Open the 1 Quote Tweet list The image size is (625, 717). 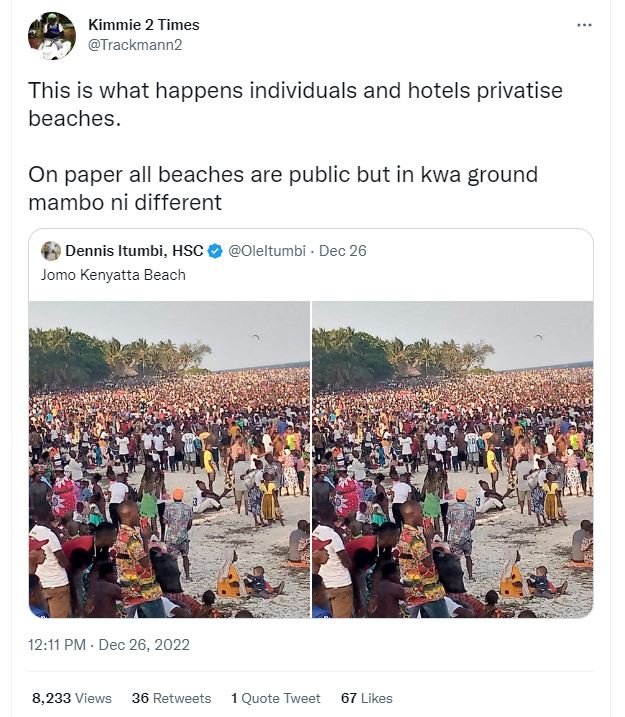click(x=276, y=698)
